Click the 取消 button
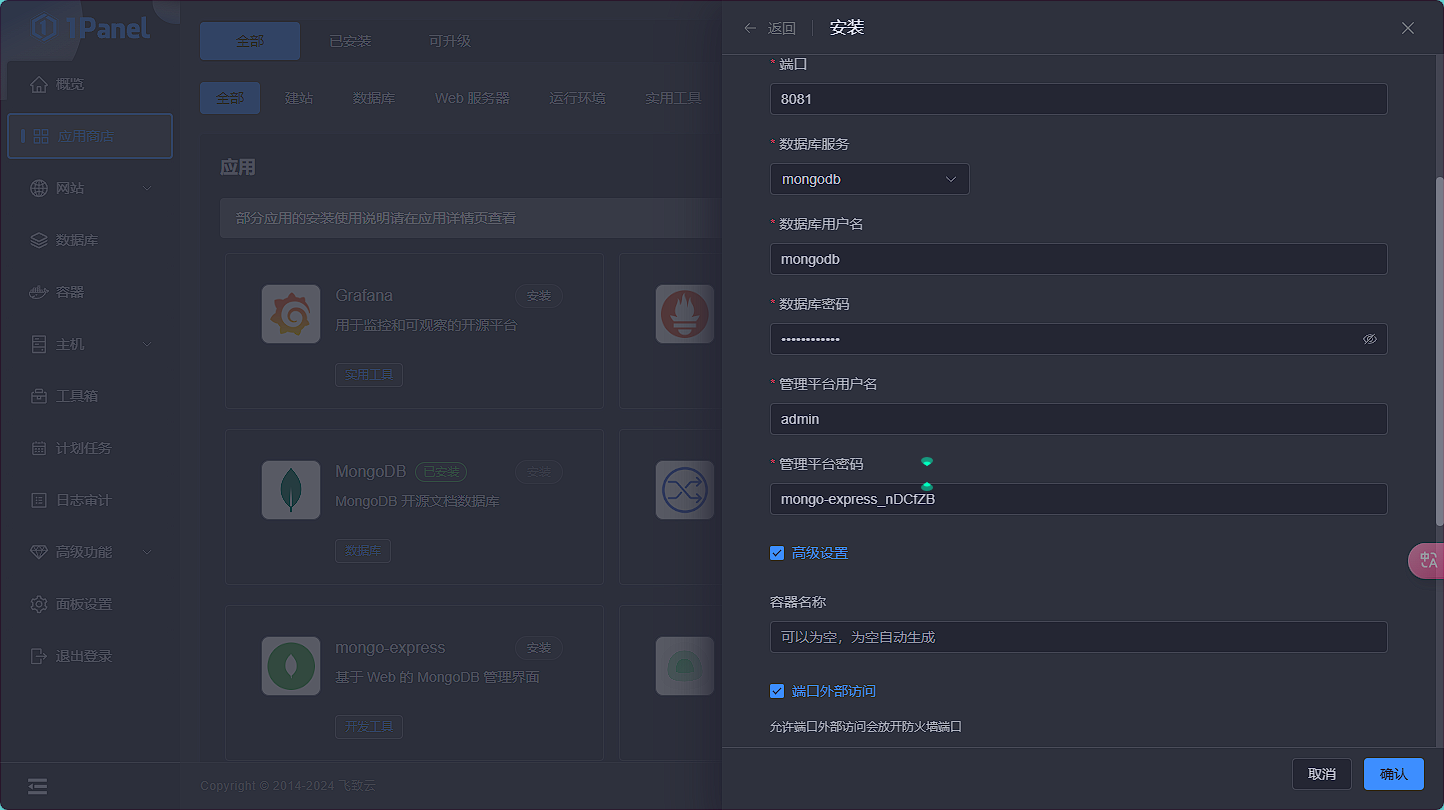 pyautogui.click(x=1321, y=774)
